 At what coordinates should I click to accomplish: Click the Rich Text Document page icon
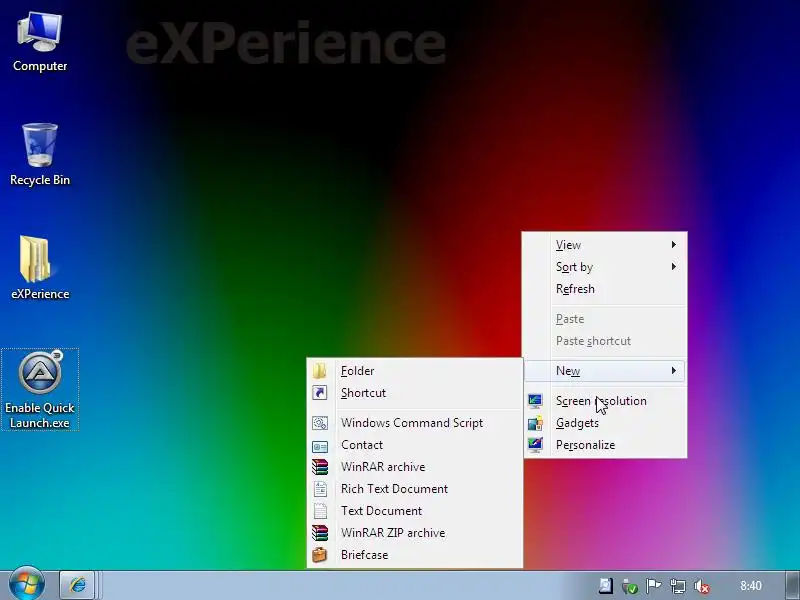click(x=320, y=489)
